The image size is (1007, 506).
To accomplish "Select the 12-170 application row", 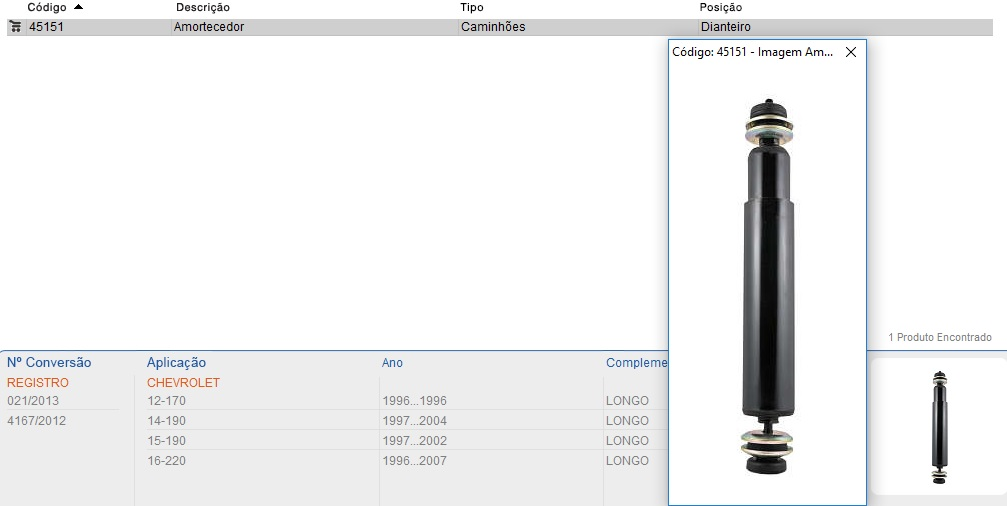I will [166, 401].
